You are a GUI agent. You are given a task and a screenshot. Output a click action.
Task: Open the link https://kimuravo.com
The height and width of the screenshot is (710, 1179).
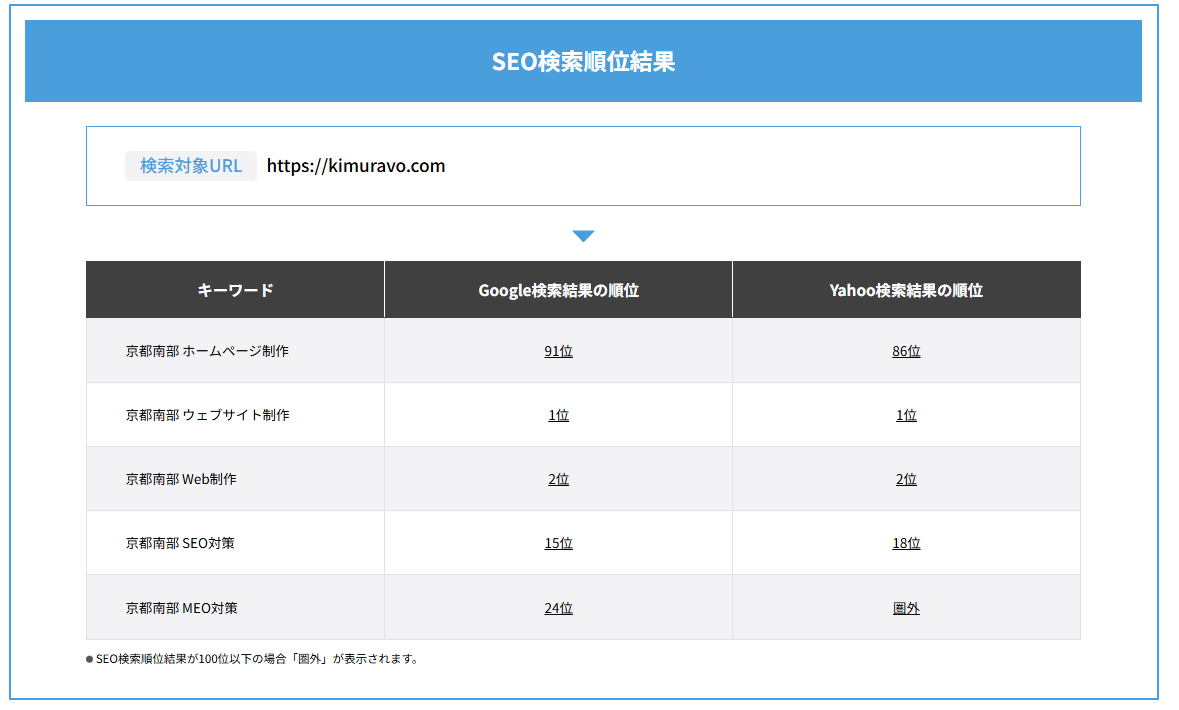click(x=356, y=165)
